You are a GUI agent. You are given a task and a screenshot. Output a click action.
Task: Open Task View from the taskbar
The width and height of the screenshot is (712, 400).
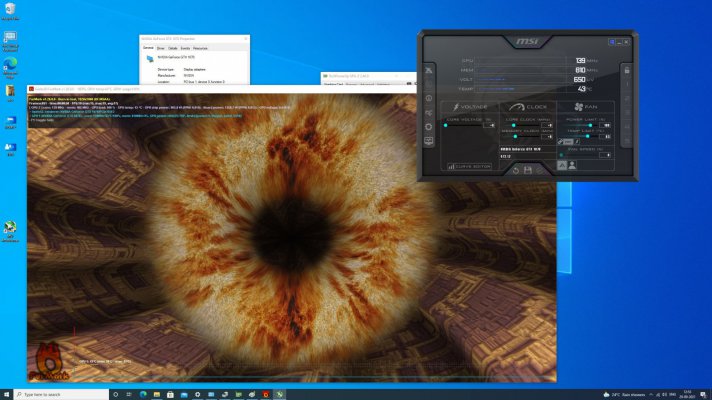tap(129, 395)
